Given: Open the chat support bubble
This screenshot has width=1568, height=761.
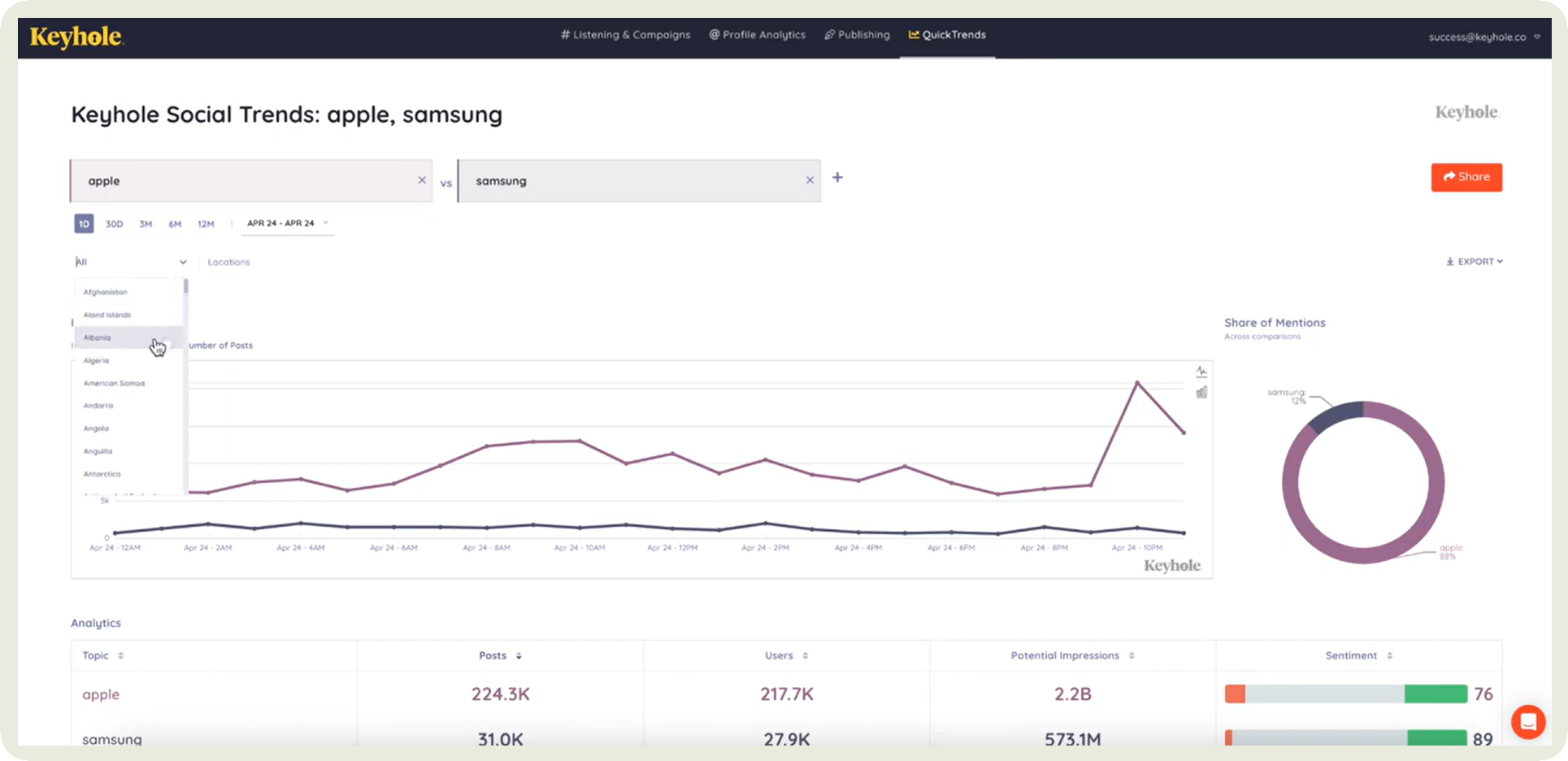Looking at the screenshot, I should (x=1527, y=721).
